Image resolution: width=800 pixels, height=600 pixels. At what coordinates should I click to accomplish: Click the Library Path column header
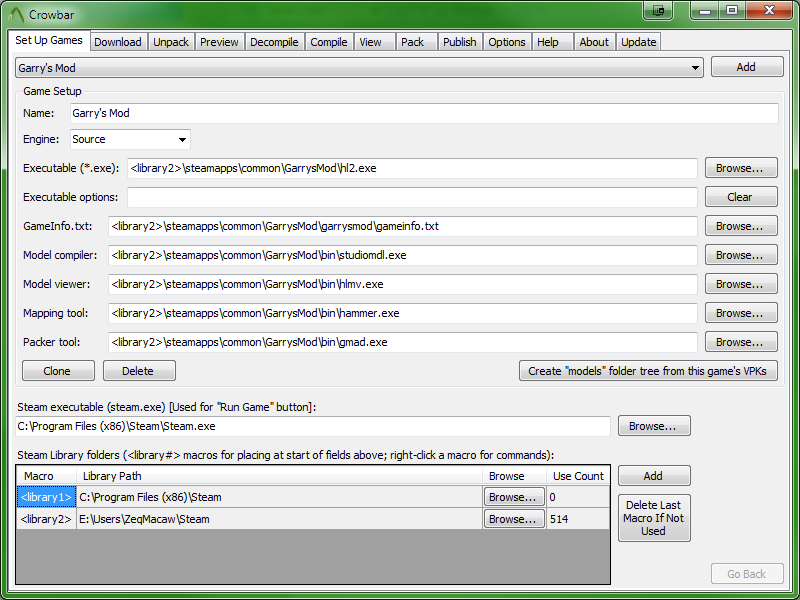(x=280, y=476)
